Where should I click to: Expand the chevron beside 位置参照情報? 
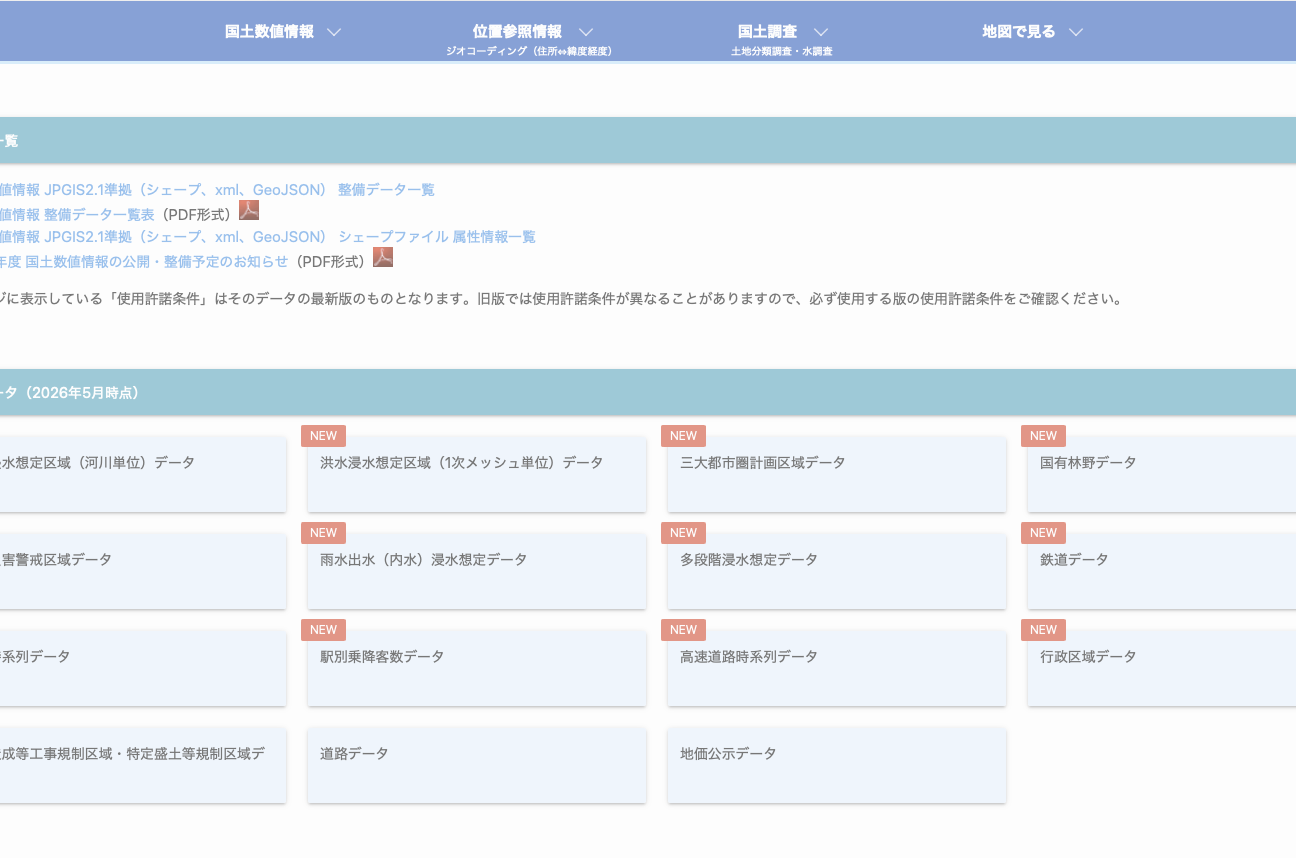click(586, 32)
